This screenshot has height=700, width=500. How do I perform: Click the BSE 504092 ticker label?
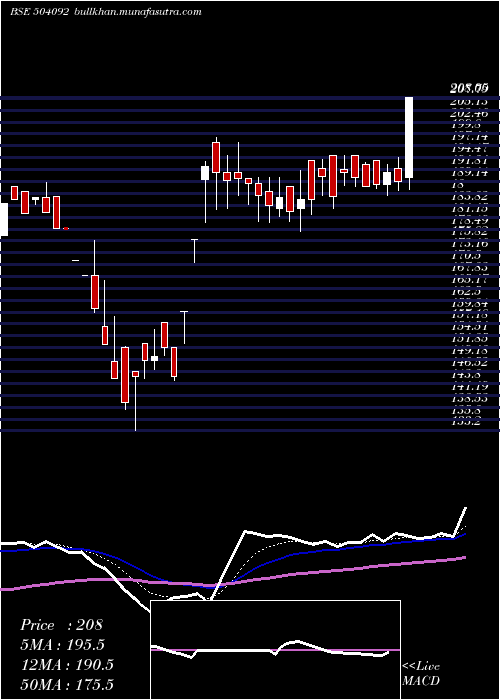pos(39,12)
